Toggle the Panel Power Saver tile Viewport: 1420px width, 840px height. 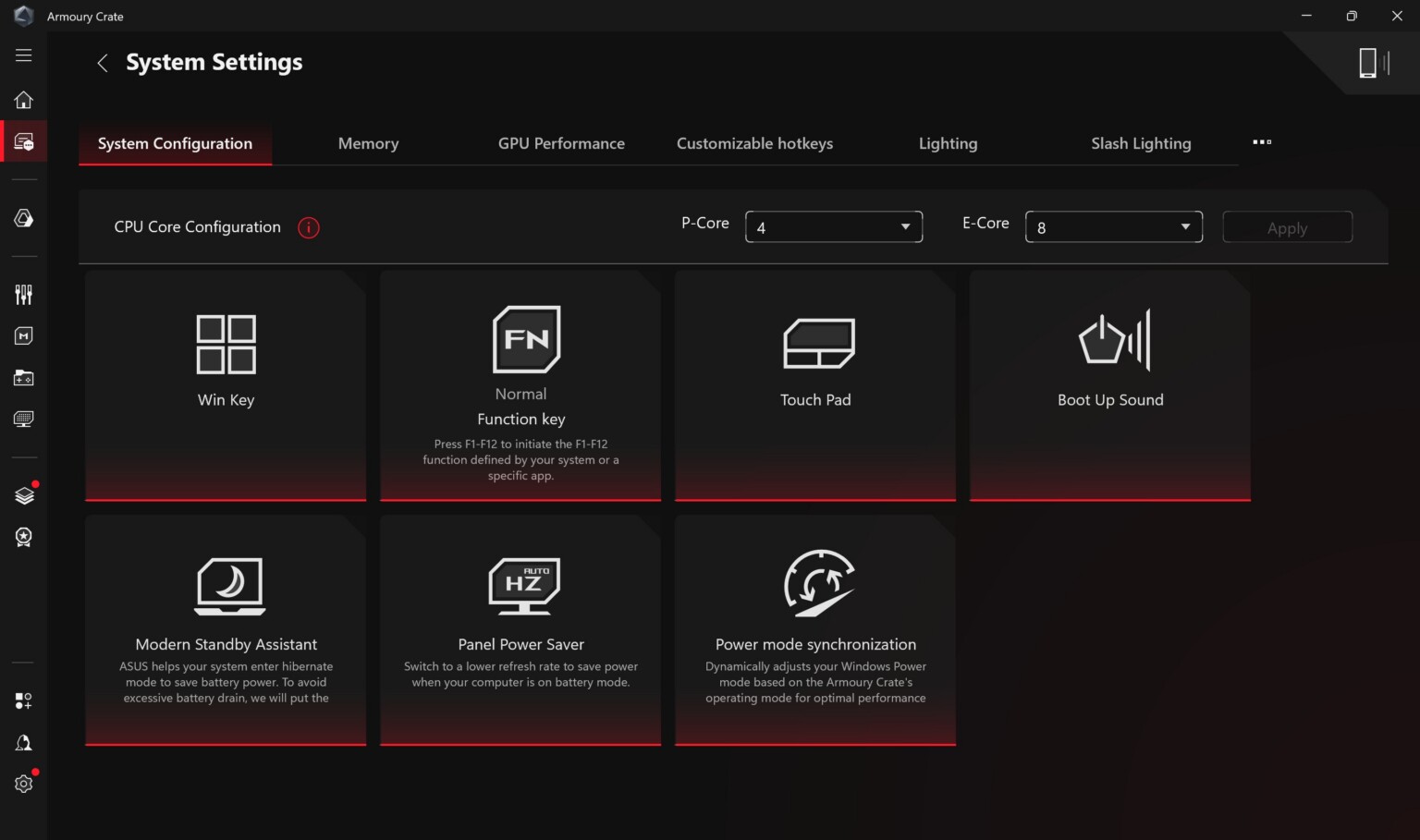tap(520, 631)
